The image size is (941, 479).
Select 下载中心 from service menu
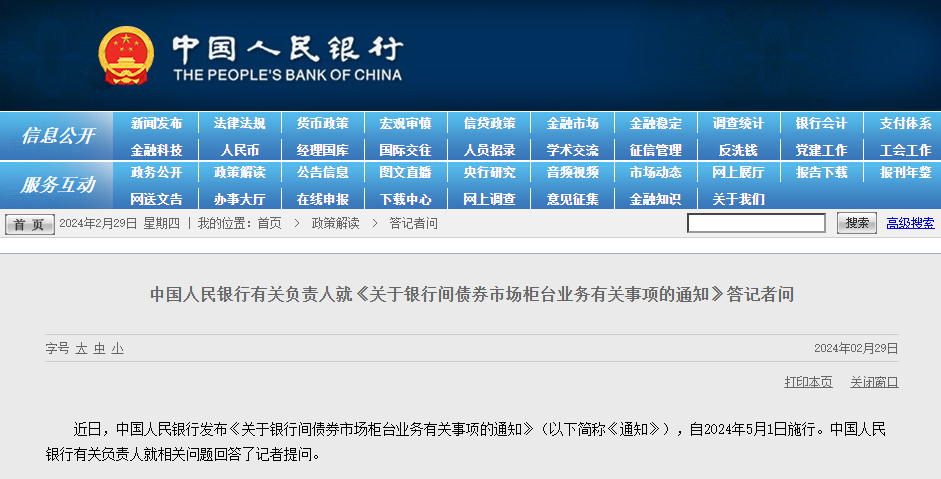coord(405,199)
